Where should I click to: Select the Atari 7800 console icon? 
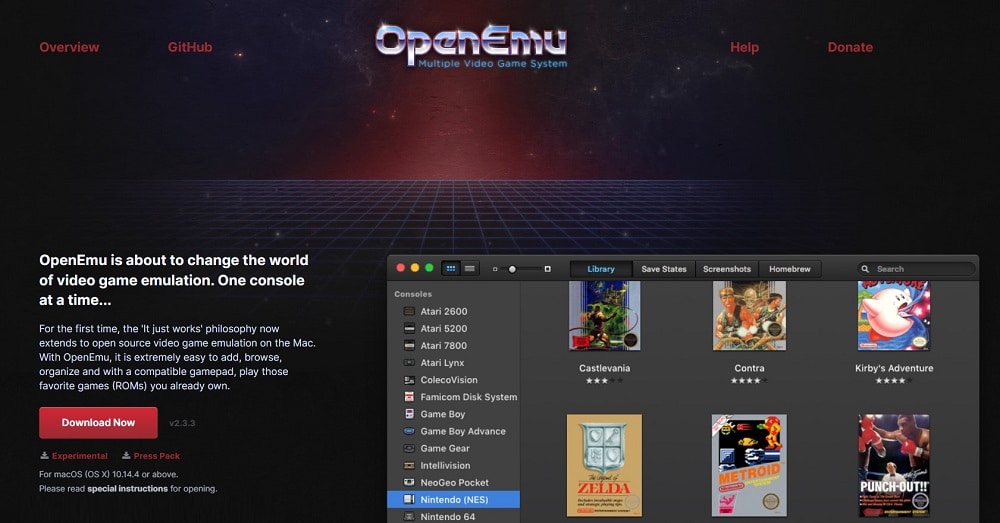coord(409,346)
